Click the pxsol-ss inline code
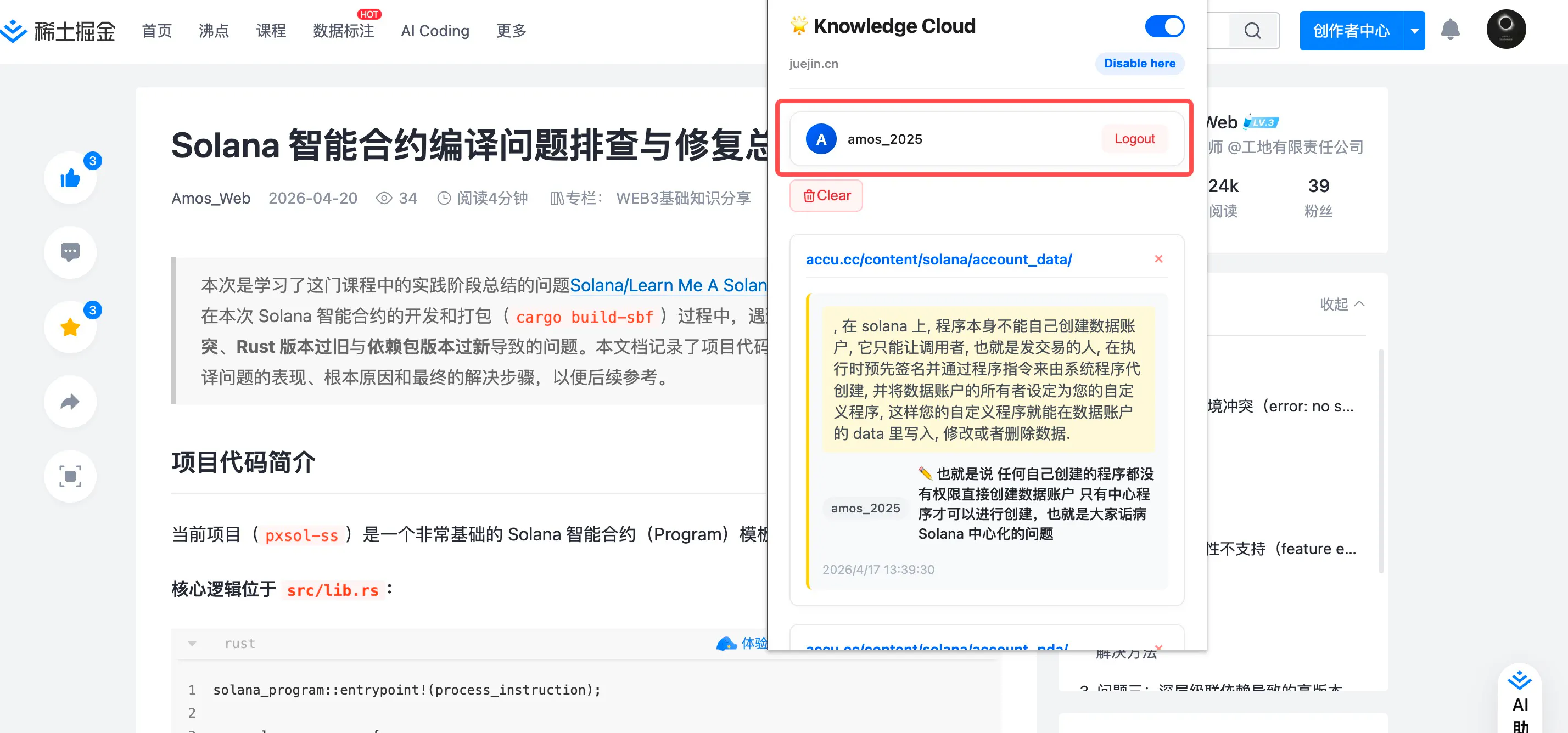The image size is (1568, 733). (x=301, y=535)
